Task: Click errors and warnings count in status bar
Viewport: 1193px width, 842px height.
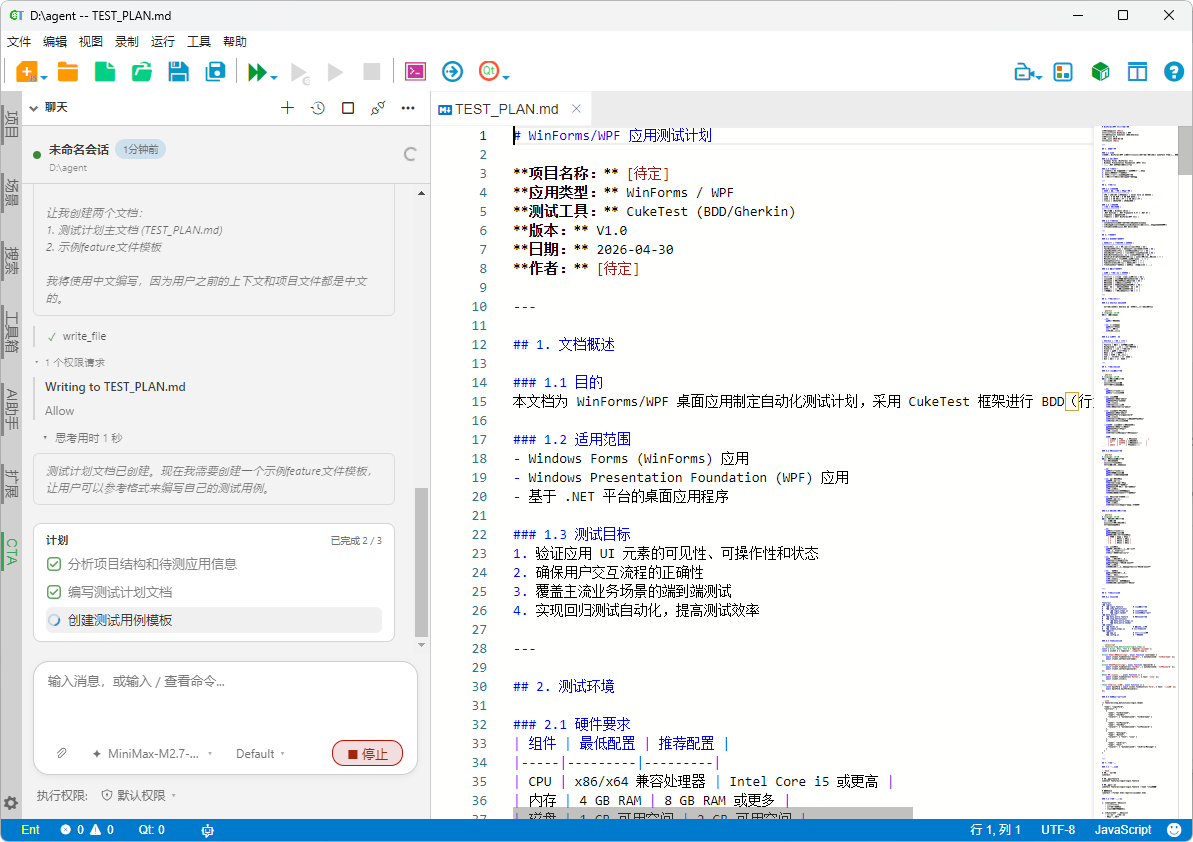Action: [x=87, y=830]
